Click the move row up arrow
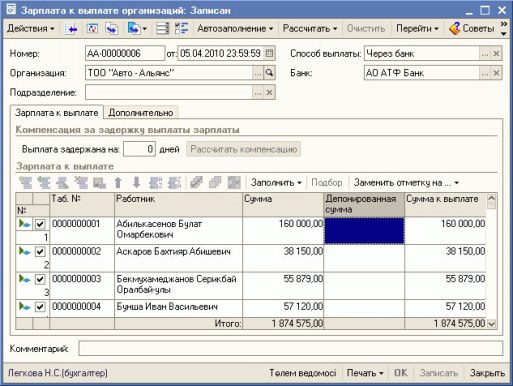Image resolution: width=513 pixels, height=386 pixels. pos(118,183)
